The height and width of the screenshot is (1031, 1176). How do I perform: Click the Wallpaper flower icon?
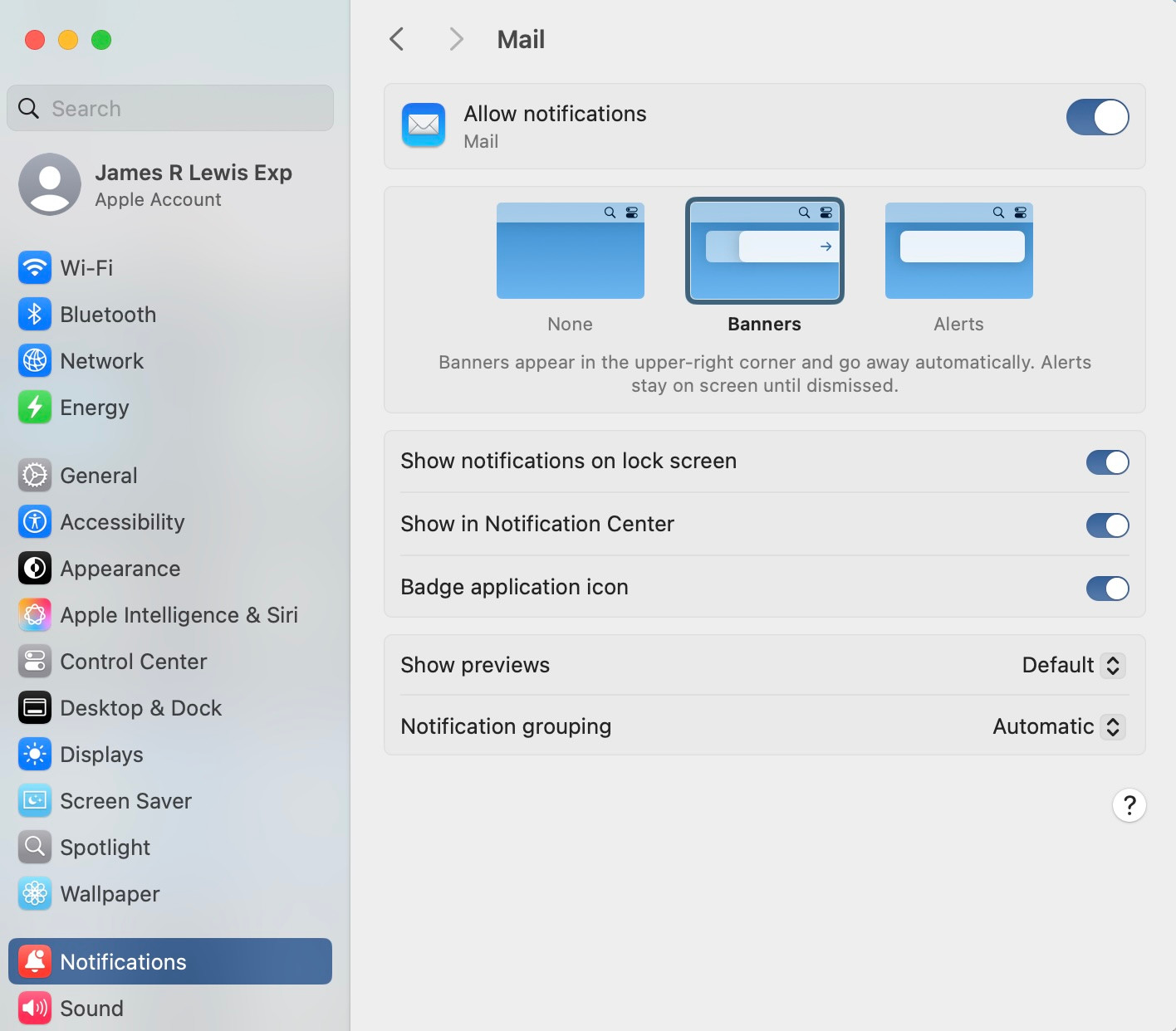(x=35, y=894)
